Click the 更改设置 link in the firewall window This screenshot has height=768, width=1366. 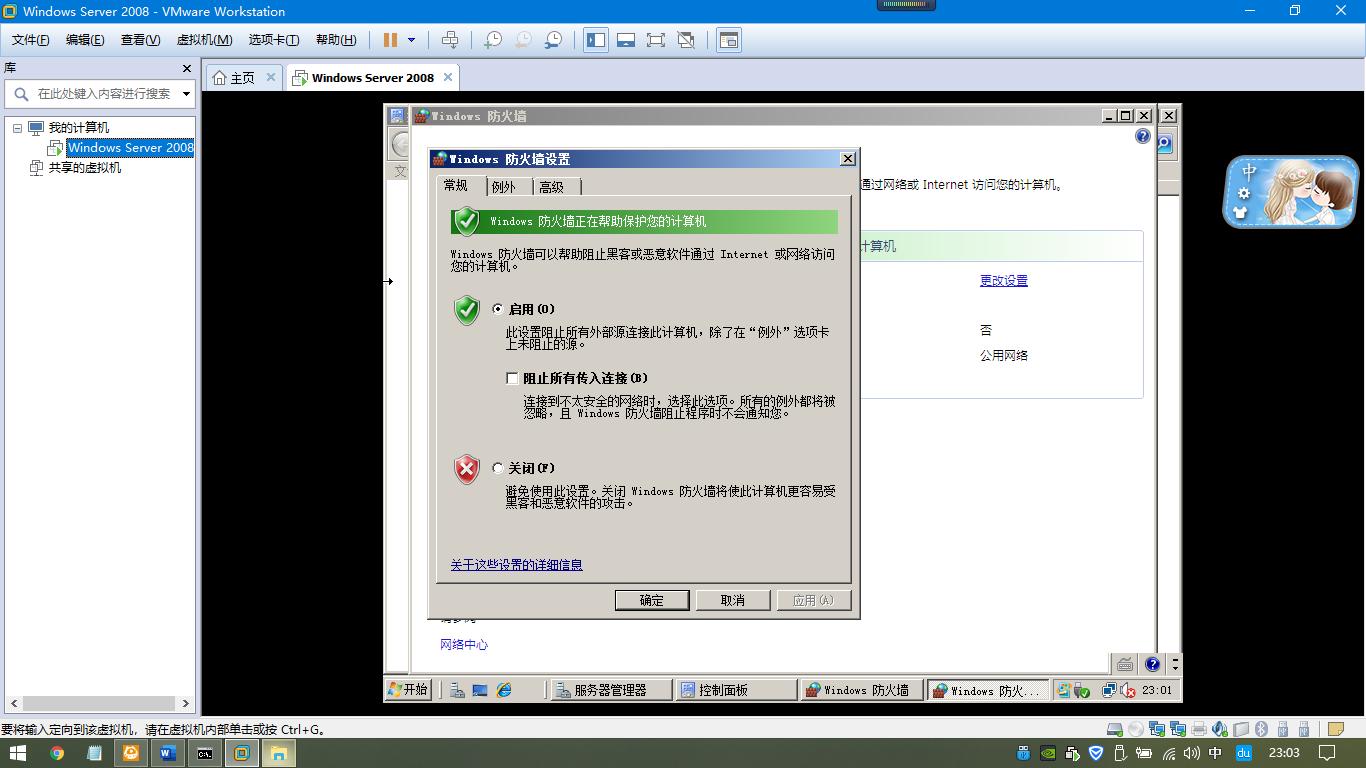(1004, 281)
